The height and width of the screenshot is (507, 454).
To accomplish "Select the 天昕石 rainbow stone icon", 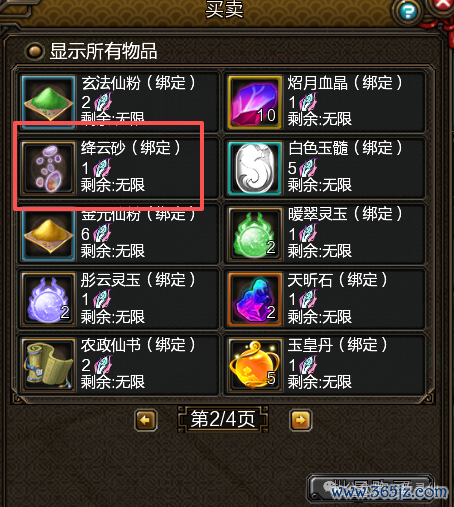I will (255, 299).
